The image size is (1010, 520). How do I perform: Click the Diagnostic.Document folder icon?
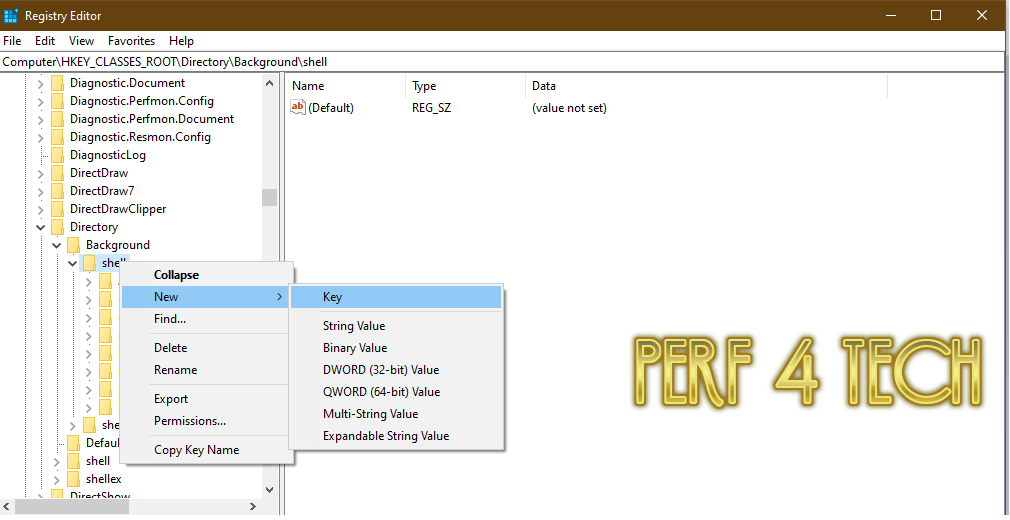57,83
